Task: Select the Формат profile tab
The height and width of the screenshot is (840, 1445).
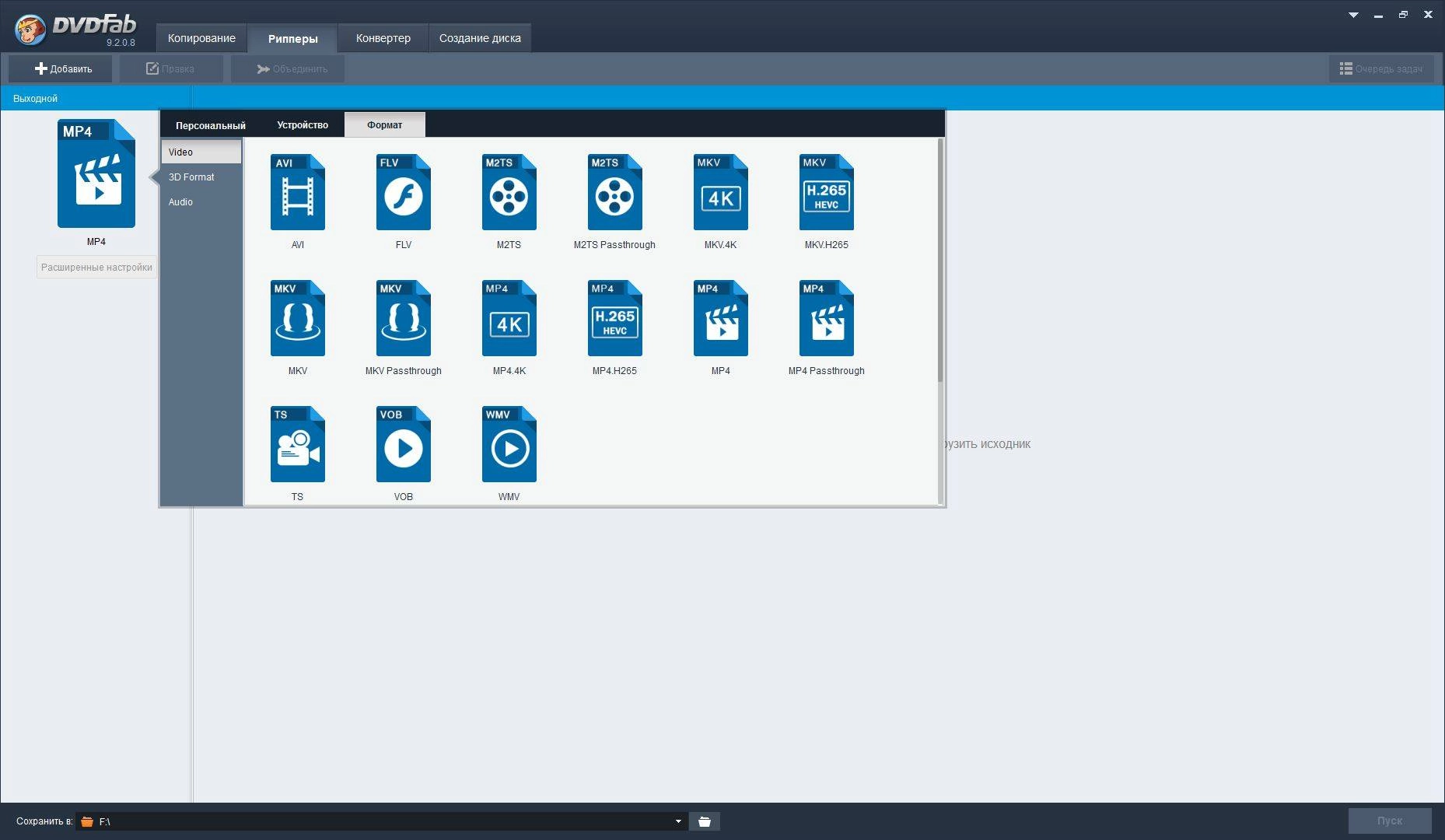Action: (x=385, y=125)
